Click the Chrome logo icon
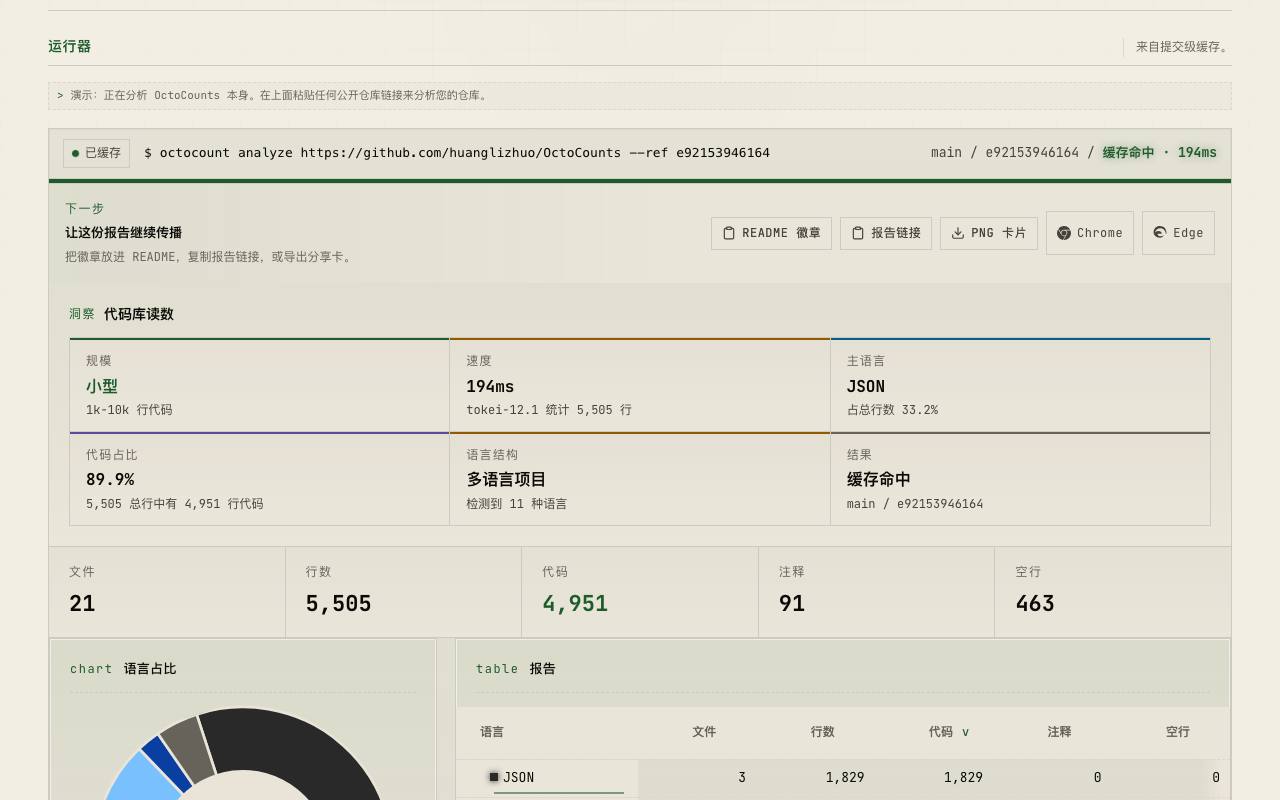The image size is (1280, 800). [1064, 233]
